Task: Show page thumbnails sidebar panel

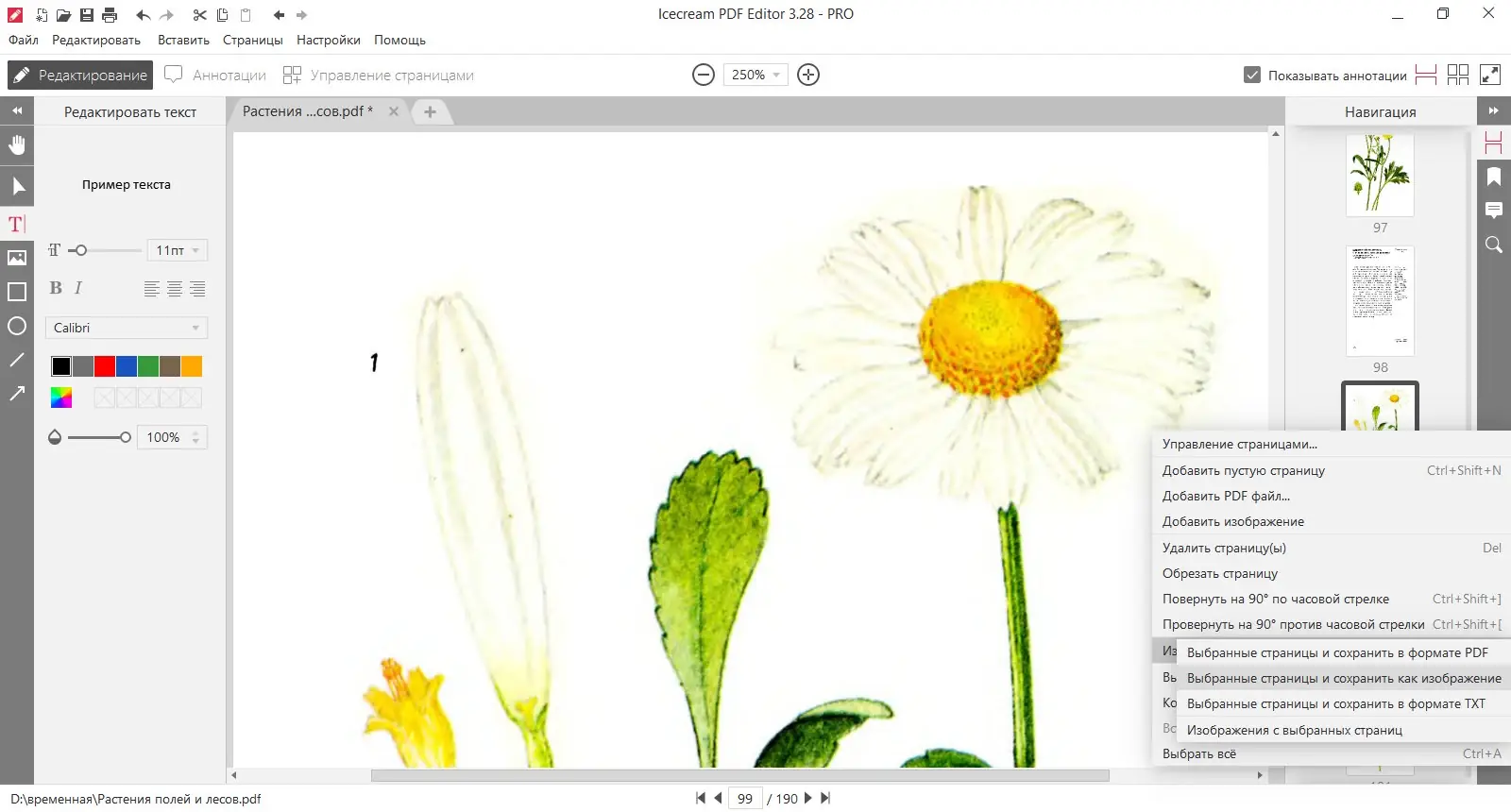Action: 1494,143
